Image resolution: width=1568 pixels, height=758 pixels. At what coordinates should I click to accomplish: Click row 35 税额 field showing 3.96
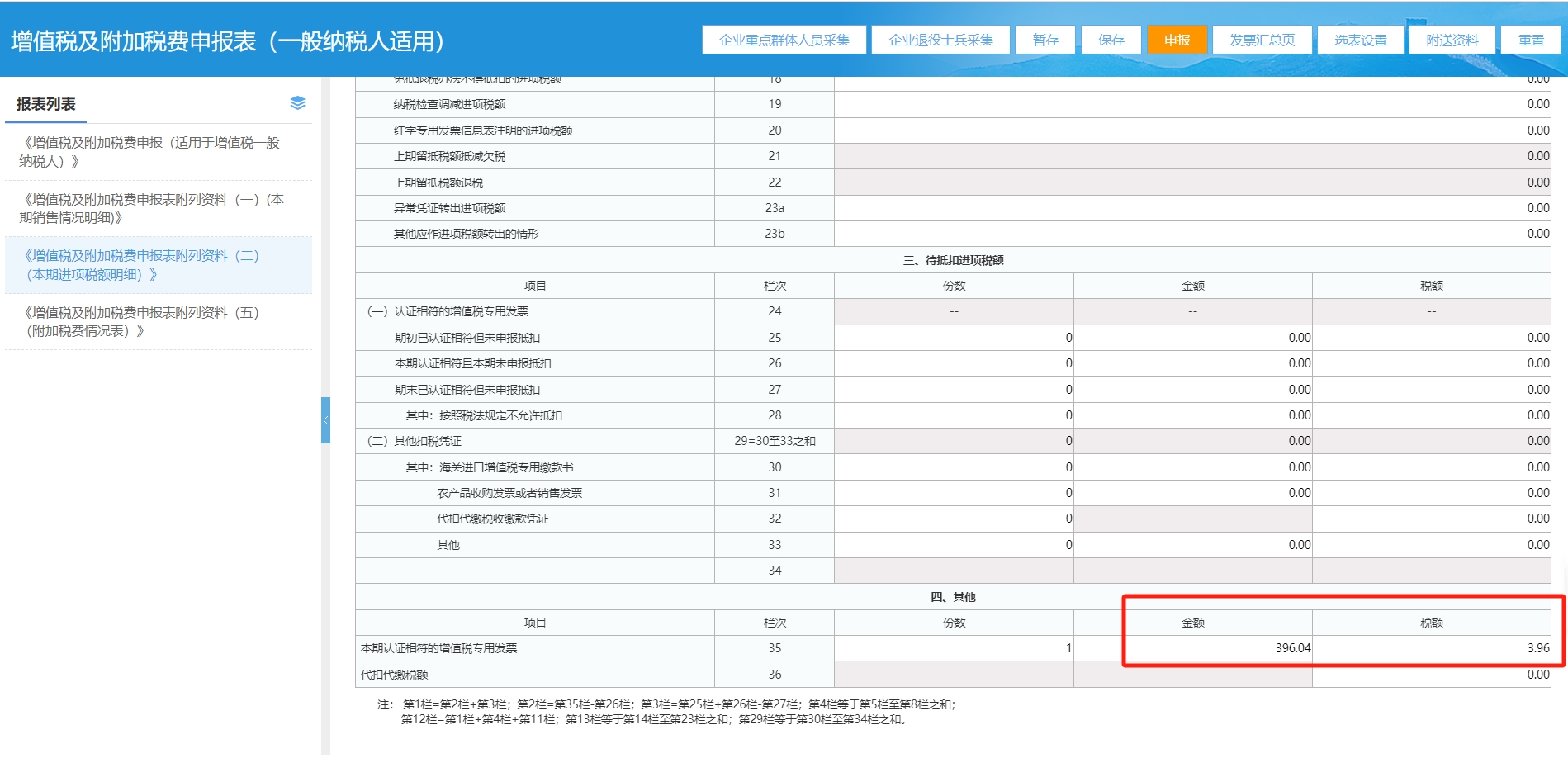(1431, 648)
